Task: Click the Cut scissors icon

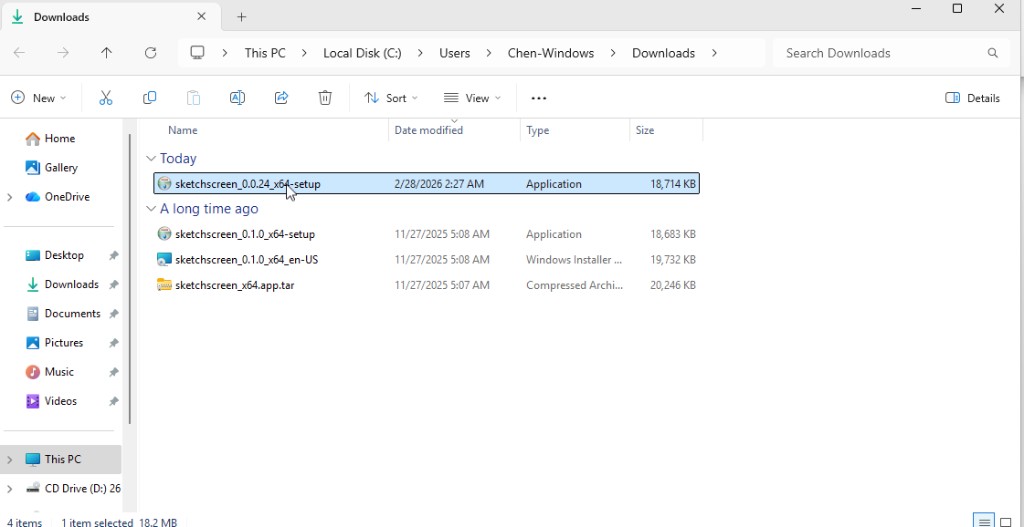Action: (x=106, y=98)
